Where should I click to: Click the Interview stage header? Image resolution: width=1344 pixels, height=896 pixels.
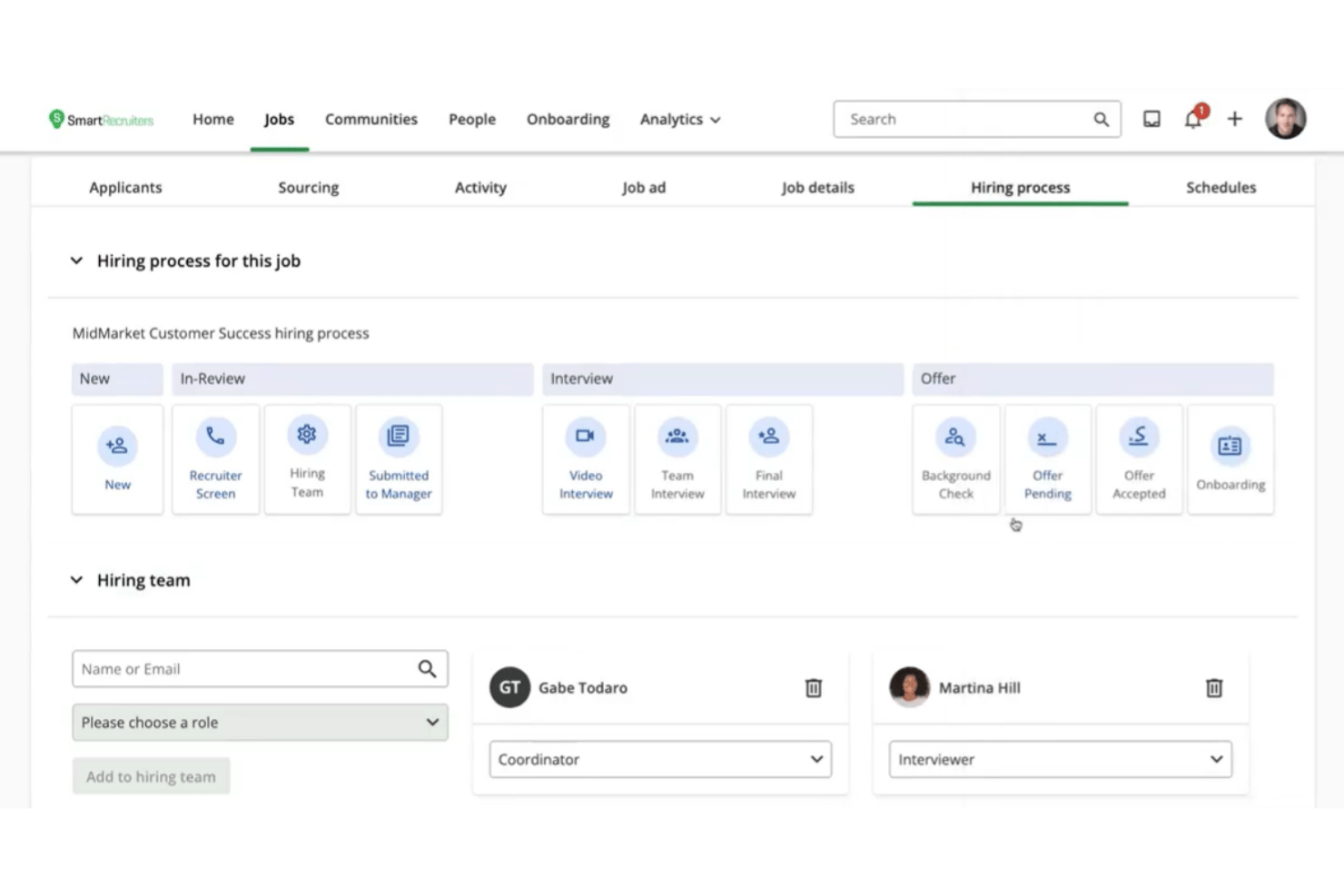723,379
